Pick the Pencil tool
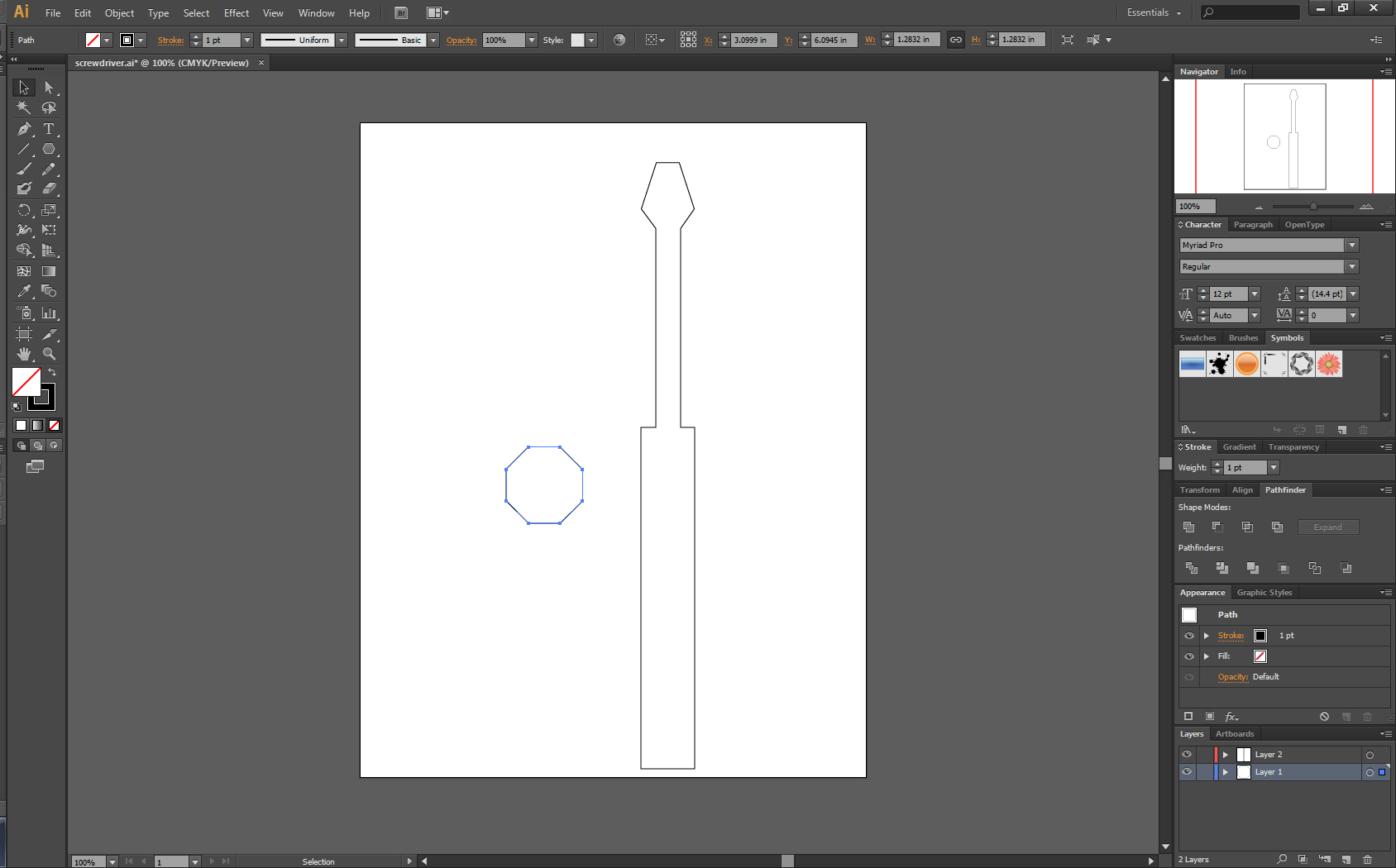 pos(49,169)
